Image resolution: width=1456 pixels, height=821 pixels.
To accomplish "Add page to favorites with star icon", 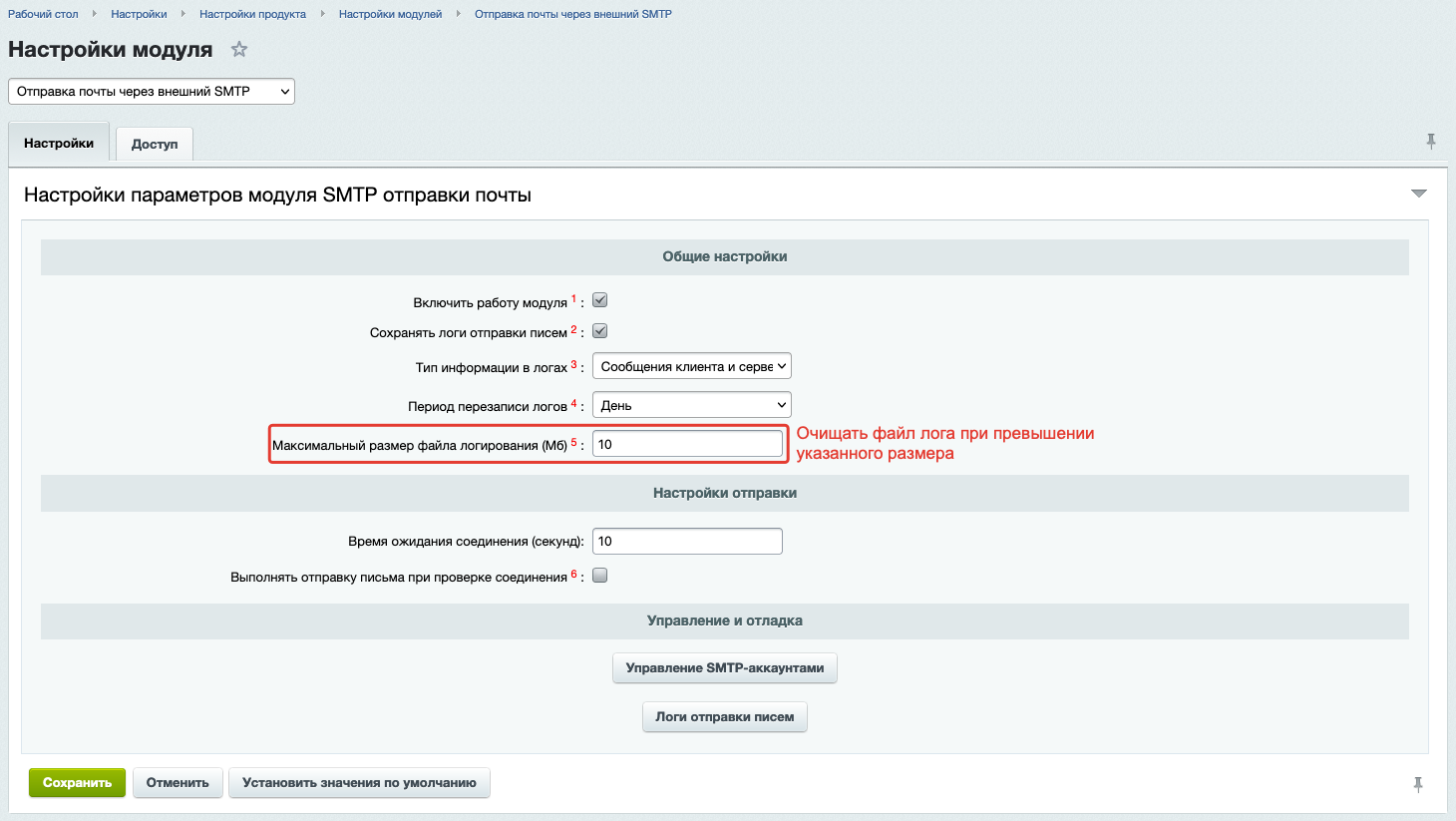I will [x=239, y=49].
